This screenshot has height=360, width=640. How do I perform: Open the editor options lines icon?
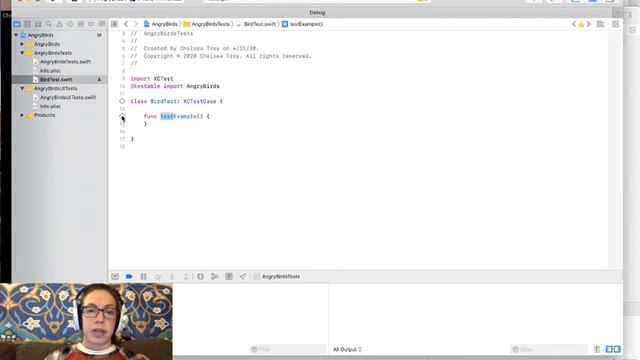(x=600, y=24)
